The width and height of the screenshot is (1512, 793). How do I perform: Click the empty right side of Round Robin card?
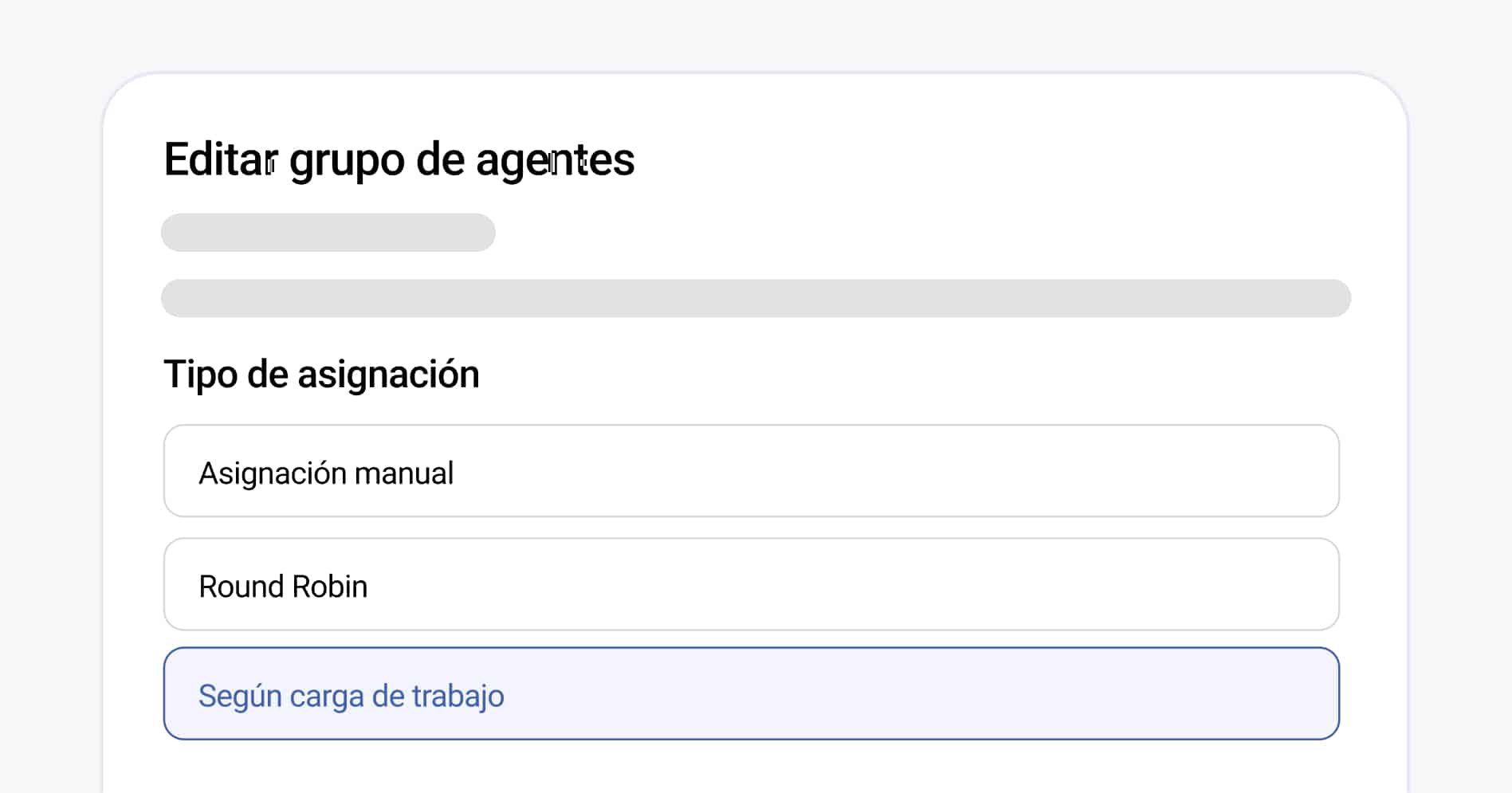[1116, 584]
